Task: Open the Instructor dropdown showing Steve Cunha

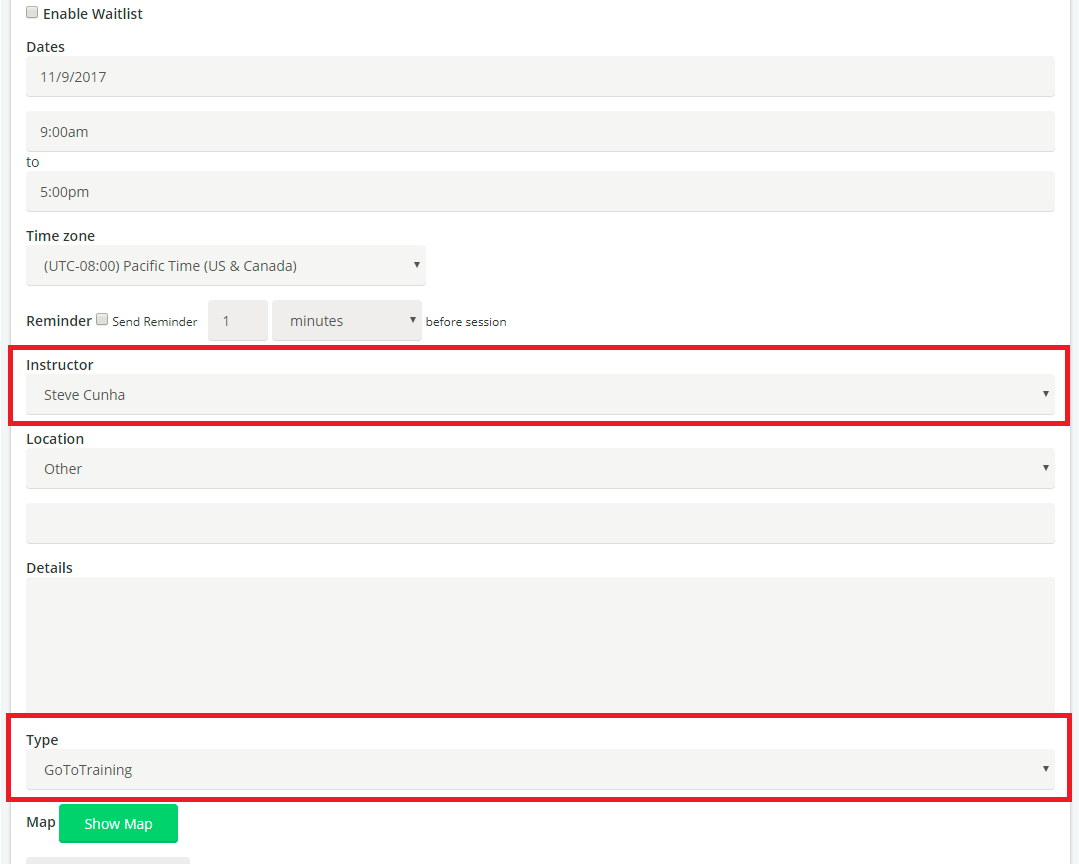Action: coord(540,394)
